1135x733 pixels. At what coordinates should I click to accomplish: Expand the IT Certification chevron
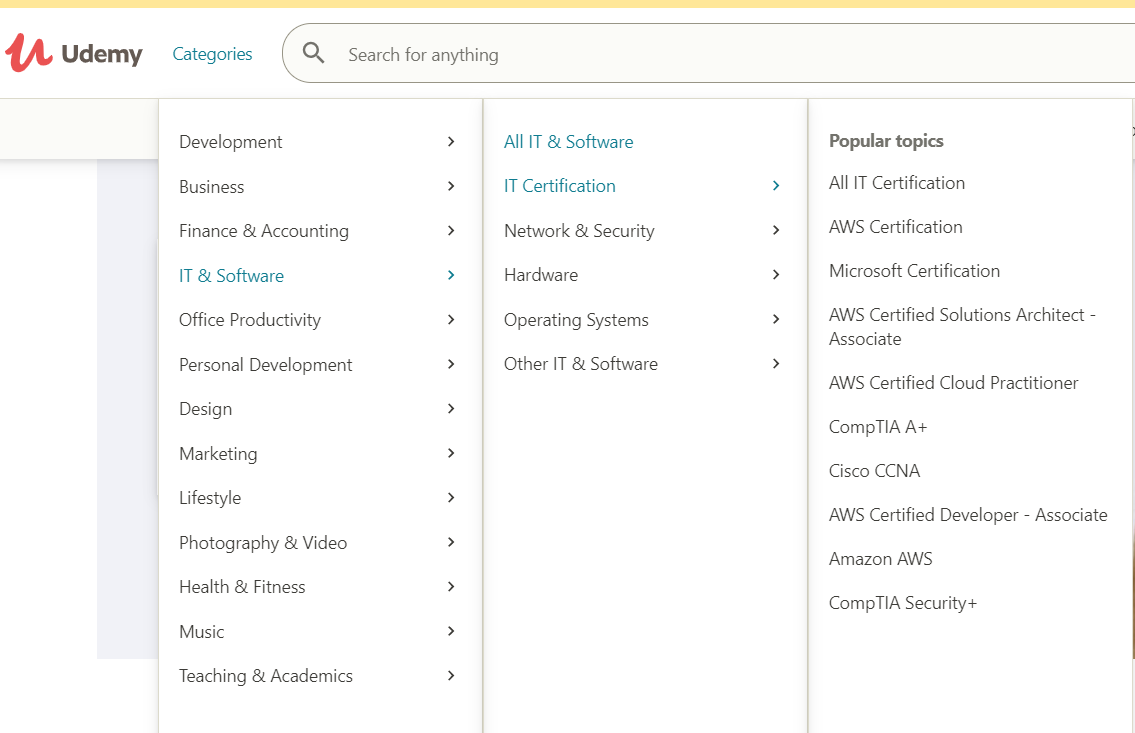(776, 186)
